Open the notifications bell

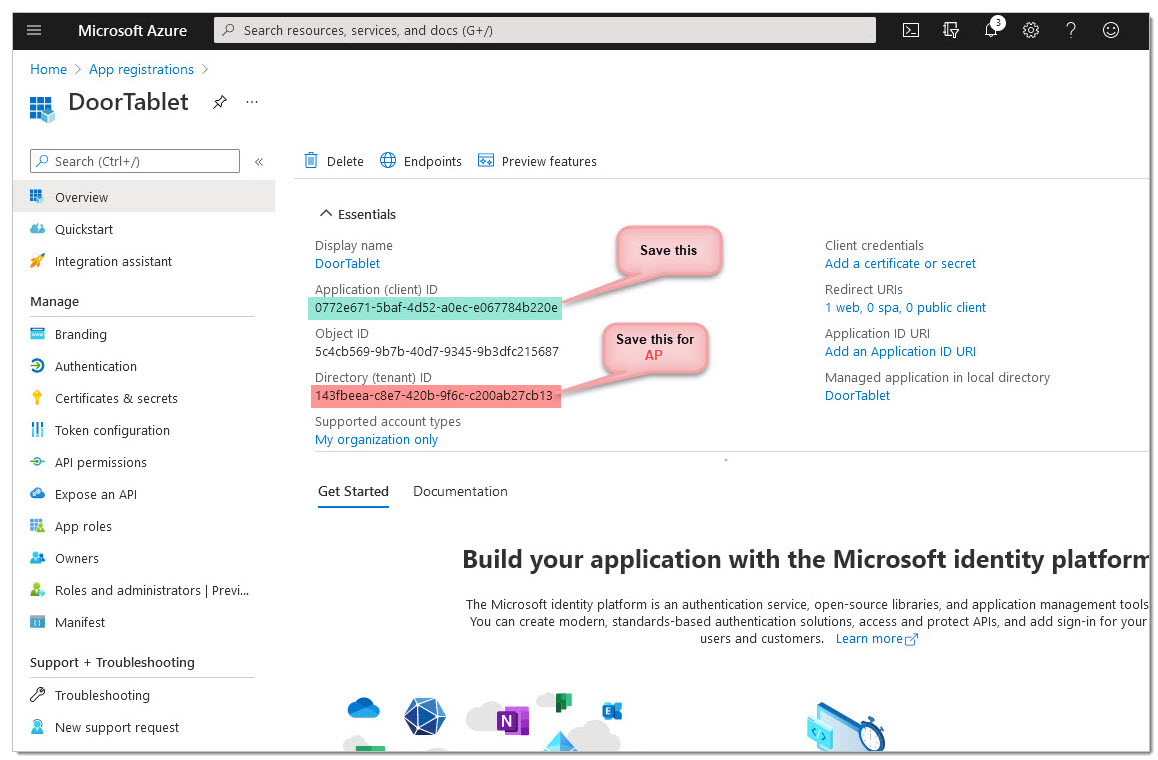coord(992,29)
